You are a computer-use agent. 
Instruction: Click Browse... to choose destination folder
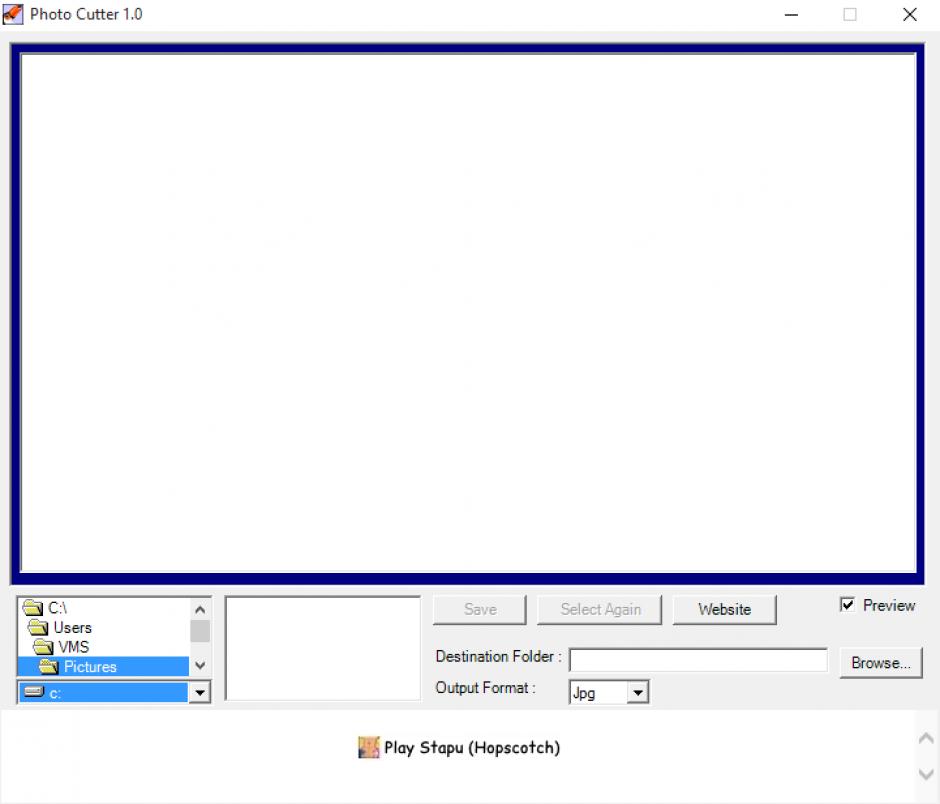click(x=881, y=663)
